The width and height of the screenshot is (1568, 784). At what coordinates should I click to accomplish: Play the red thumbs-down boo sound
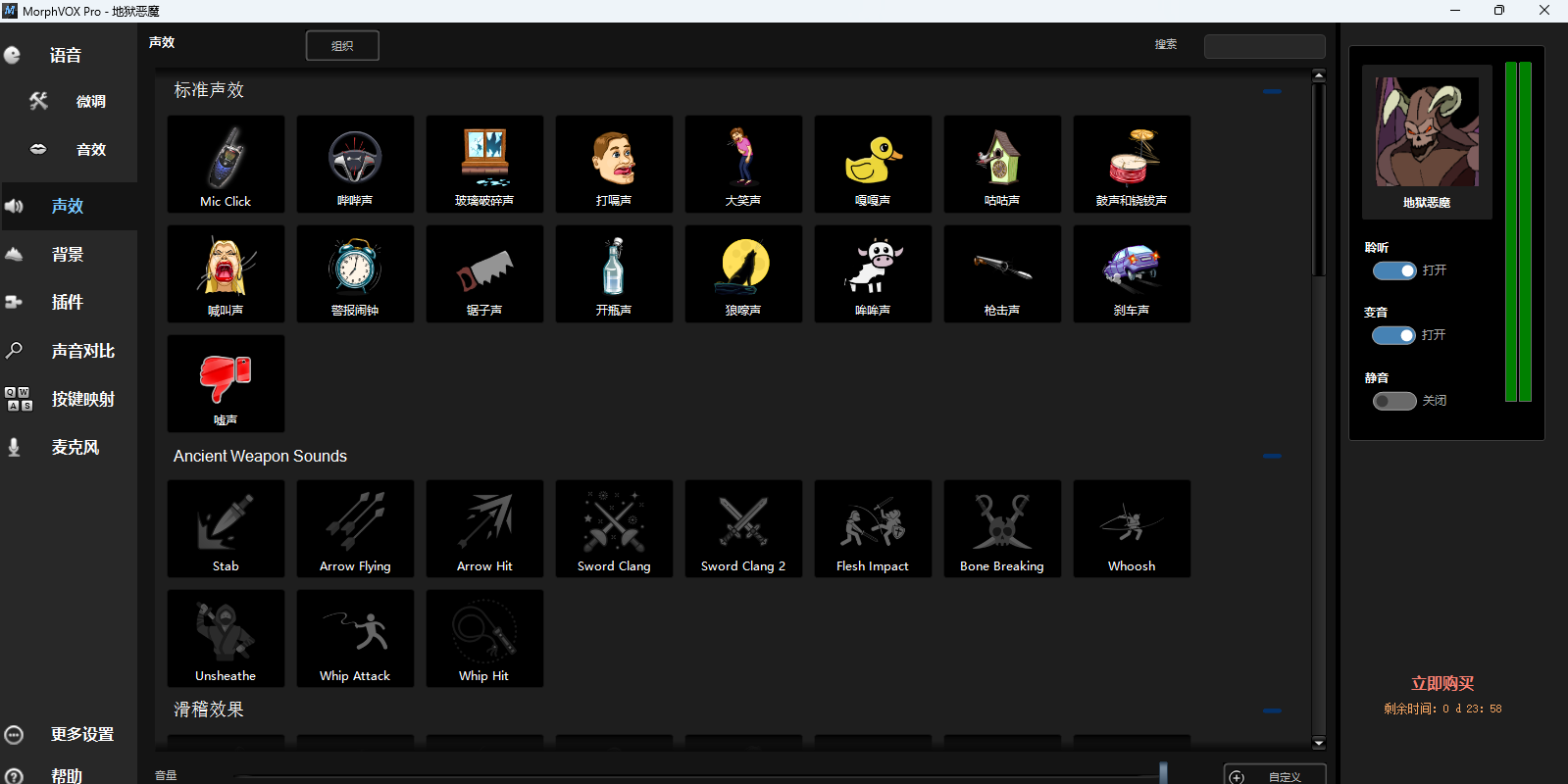pyautogui.click(x=226, y=383)
